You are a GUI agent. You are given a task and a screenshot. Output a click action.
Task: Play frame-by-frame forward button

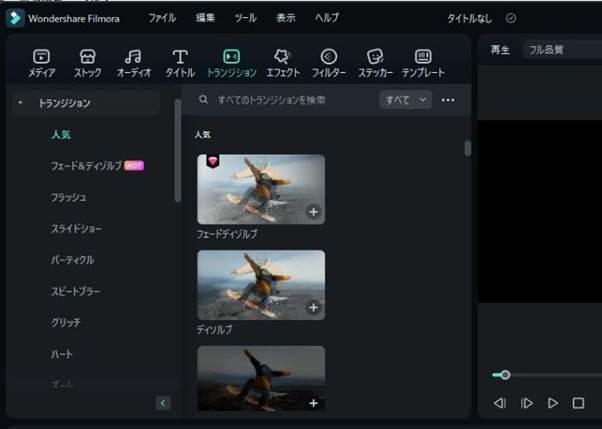[x=526, y=403]
